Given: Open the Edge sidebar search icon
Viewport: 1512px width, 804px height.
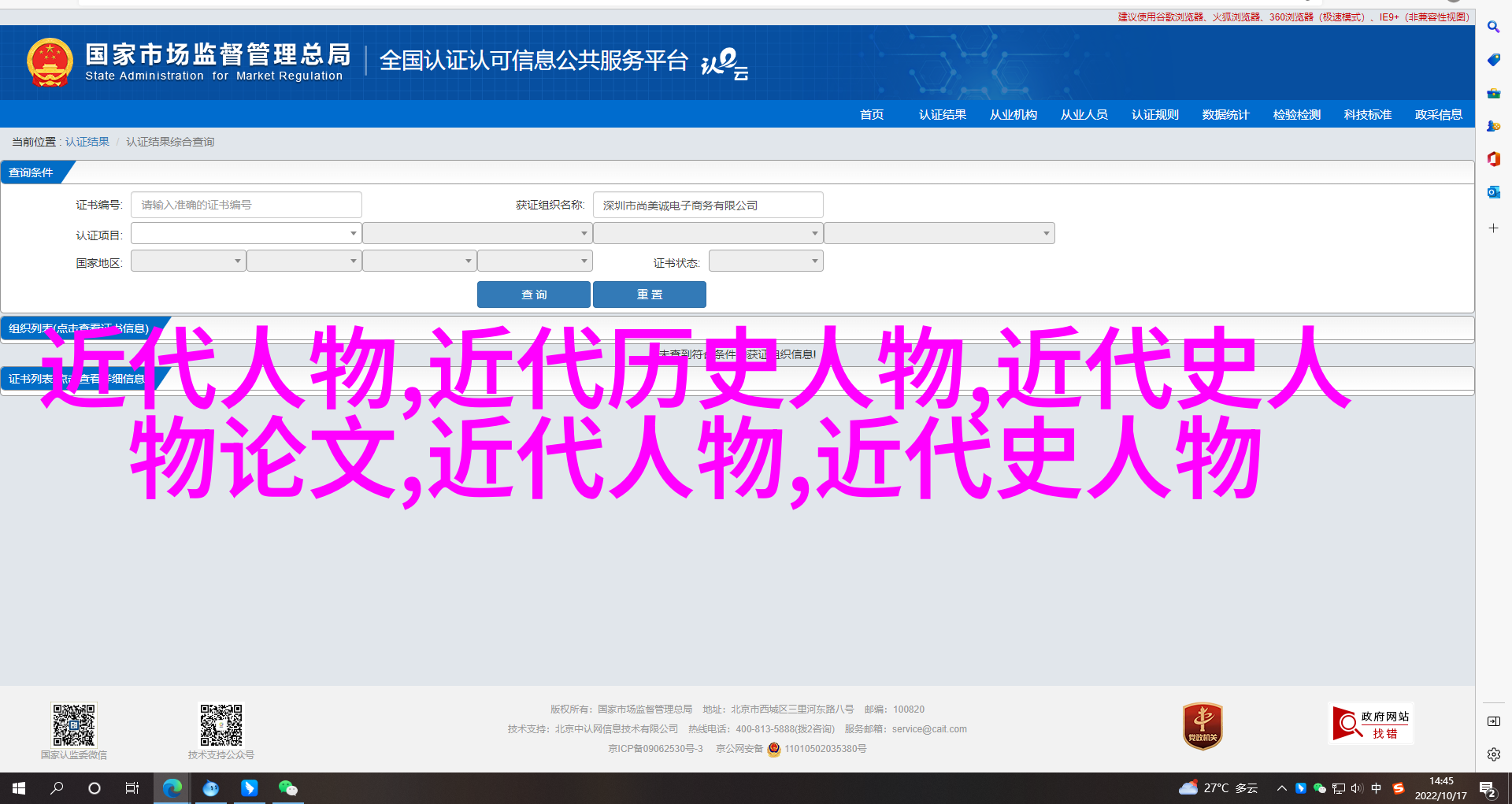Looking at the screenshot, I should 1493,27.
